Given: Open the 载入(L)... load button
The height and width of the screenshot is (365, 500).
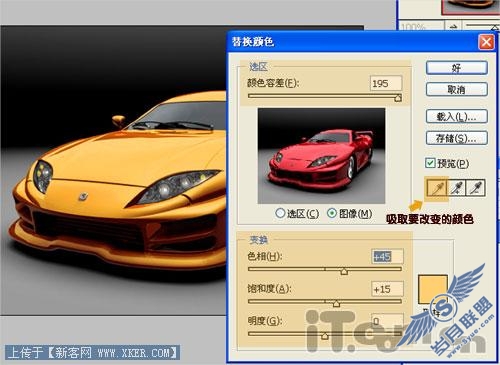Looking at the screenshot, I should [457, 117].
